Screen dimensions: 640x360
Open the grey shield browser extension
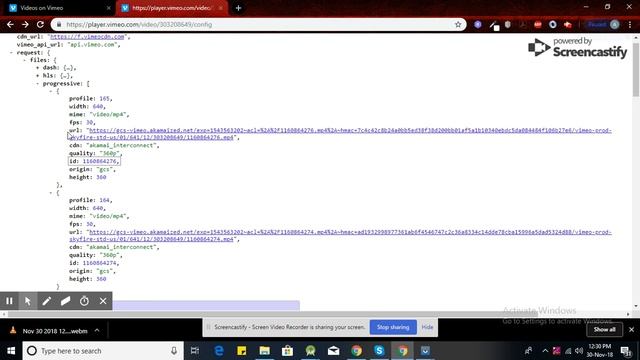click(x=508, y=24)
